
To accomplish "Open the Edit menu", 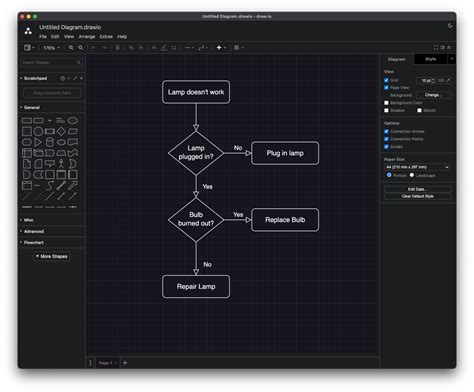I will (55, 37).
